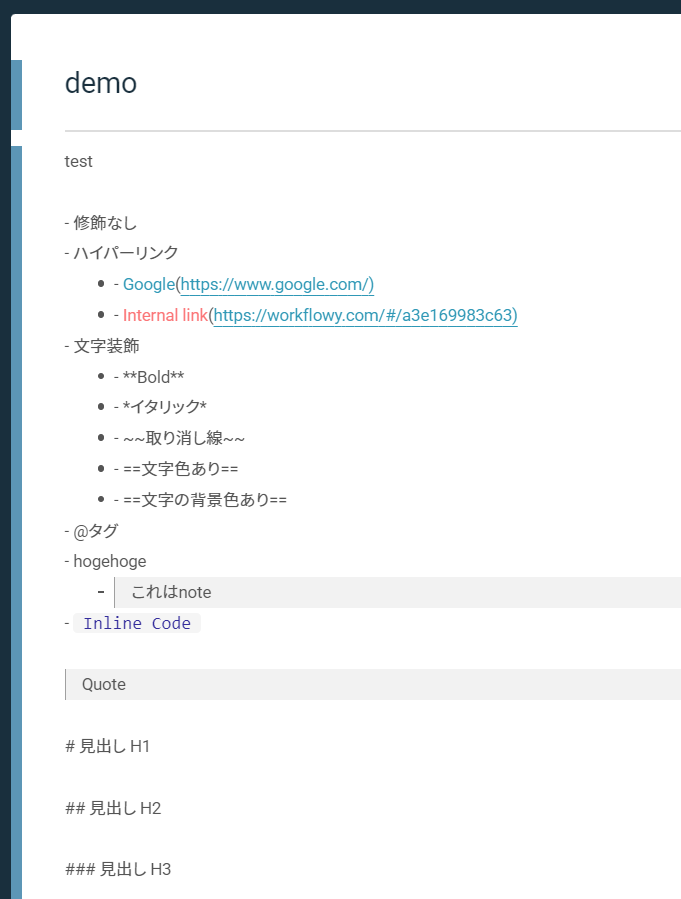The width and height of the screenshot is (681, 899).
Task: Click the 'hogehoge' line
Action: 105,561
